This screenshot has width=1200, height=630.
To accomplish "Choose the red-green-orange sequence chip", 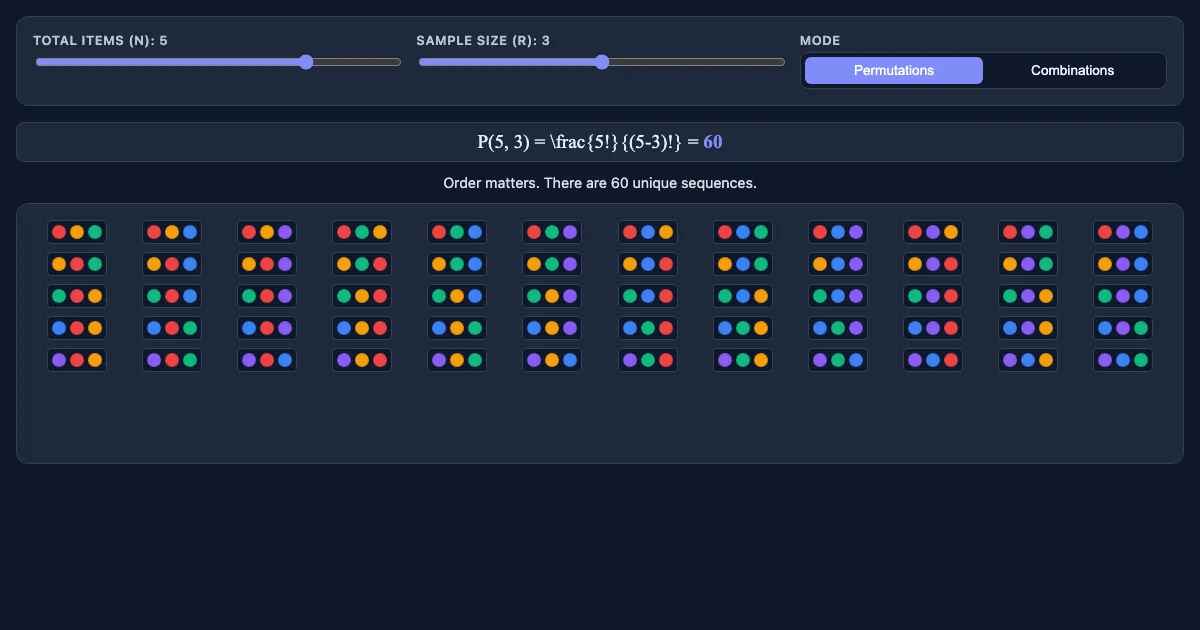I will click(362, 232).
